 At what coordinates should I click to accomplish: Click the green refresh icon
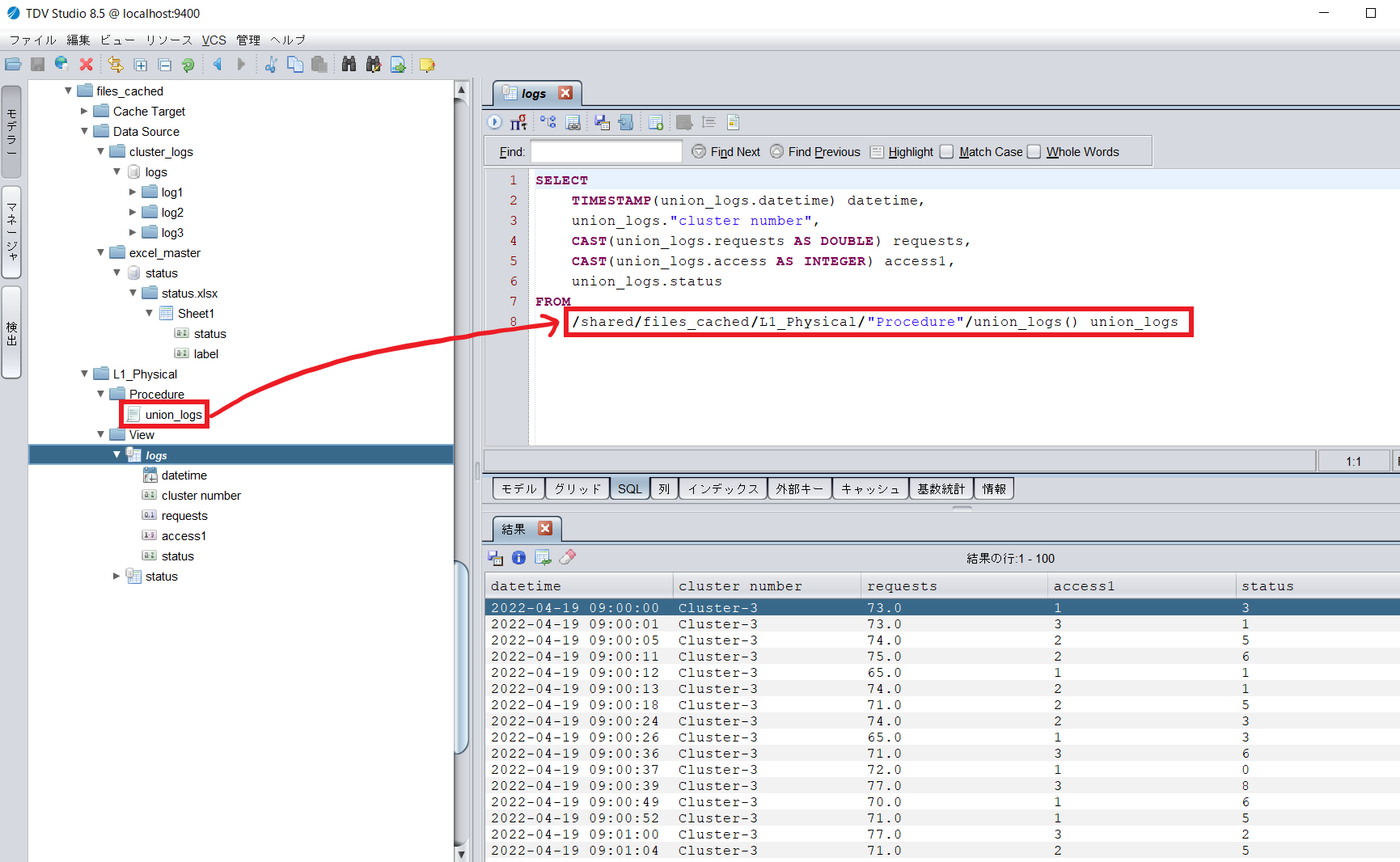coord(188,65)
